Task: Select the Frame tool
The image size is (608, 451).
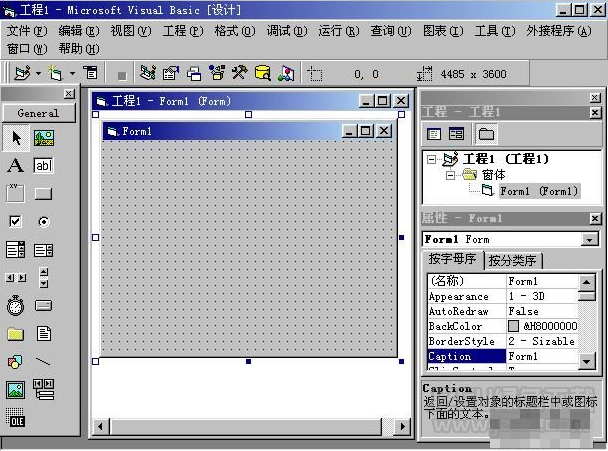Action: (x=16, y=193)
